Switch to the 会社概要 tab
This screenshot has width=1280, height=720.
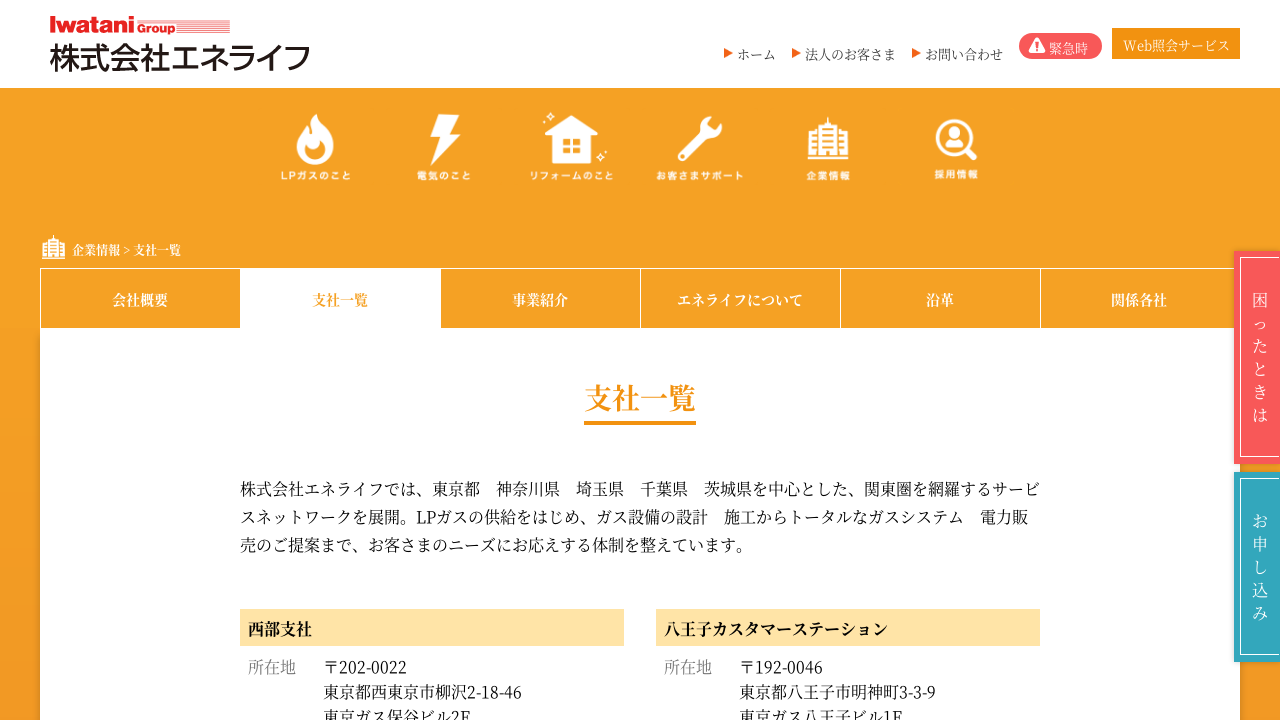click(140, 299)
